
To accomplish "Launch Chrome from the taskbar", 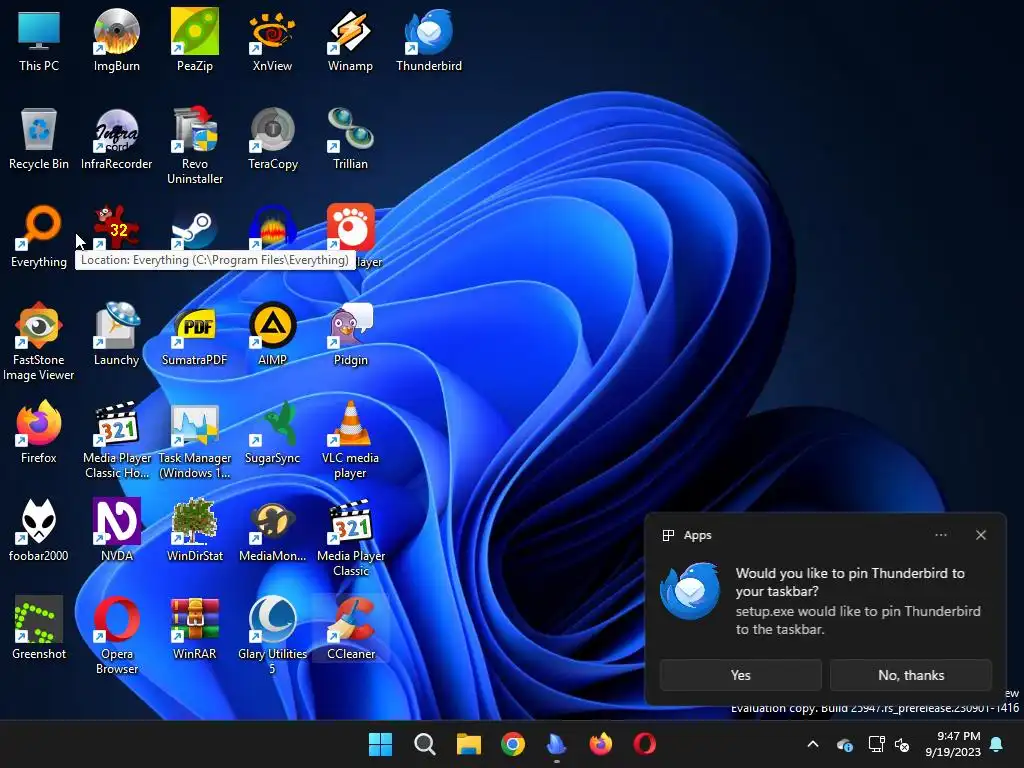I will [513, 744].
